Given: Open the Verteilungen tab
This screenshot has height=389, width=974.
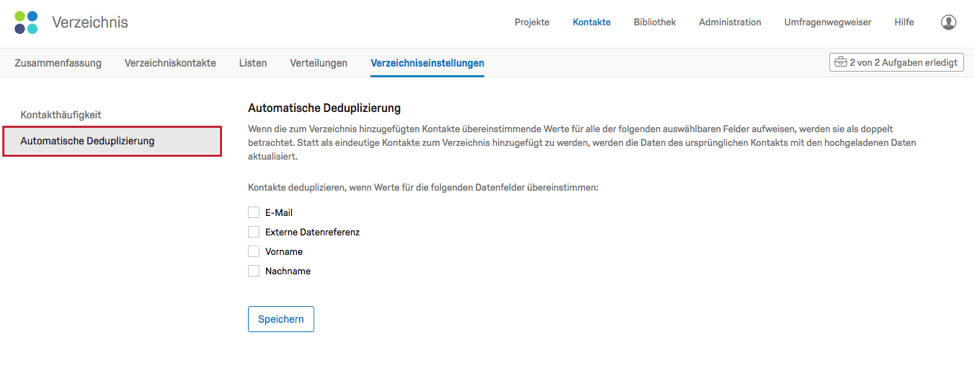Looking at the screenshot, I should (x=319, y=63).
